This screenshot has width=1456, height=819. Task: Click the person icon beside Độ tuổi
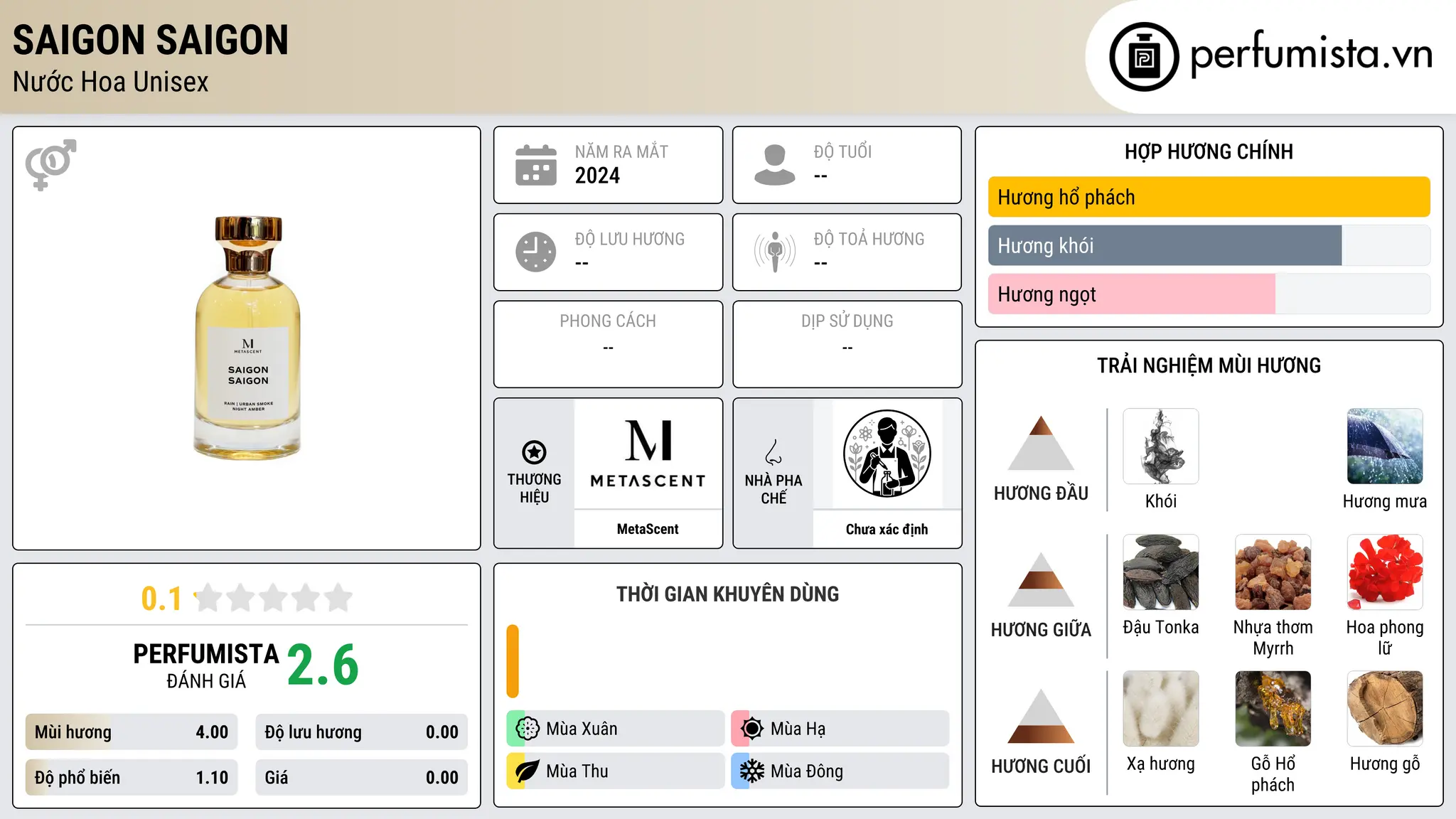pos(775,165)
